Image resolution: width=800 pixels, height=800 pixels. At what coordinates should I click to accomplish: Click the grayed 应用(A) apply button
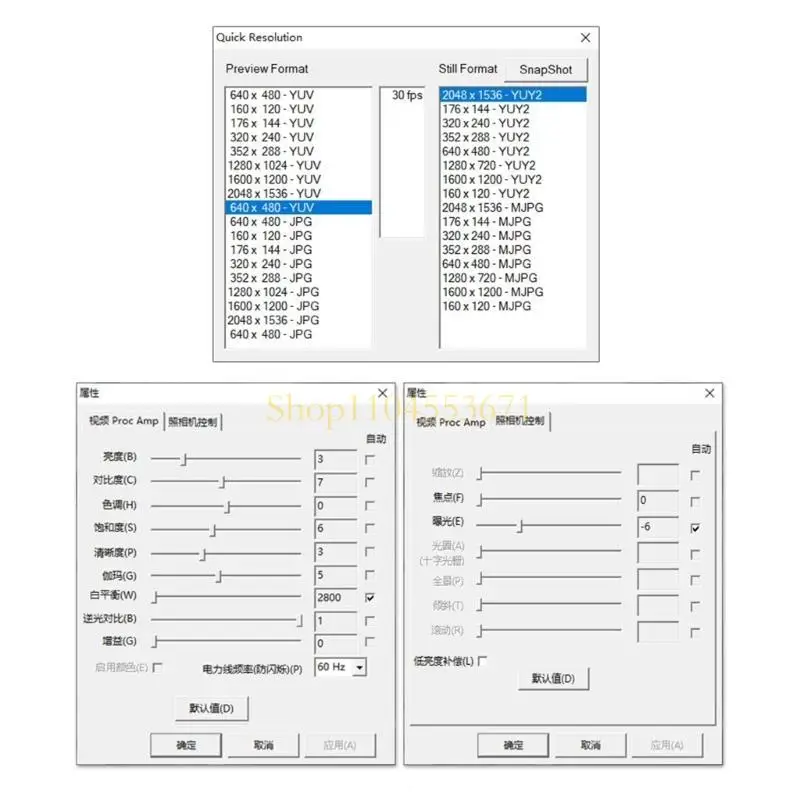point(342,744)
